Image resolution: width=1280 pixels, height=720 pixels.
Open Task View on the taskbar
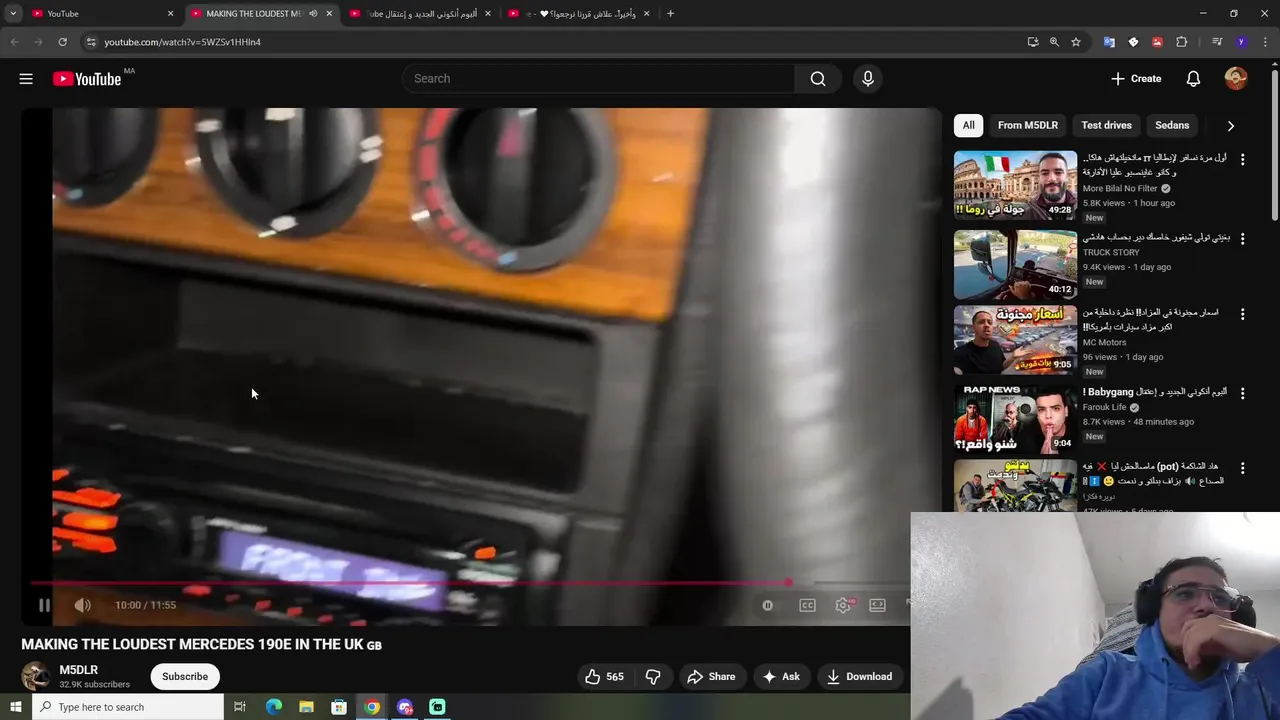pos(240,707)
